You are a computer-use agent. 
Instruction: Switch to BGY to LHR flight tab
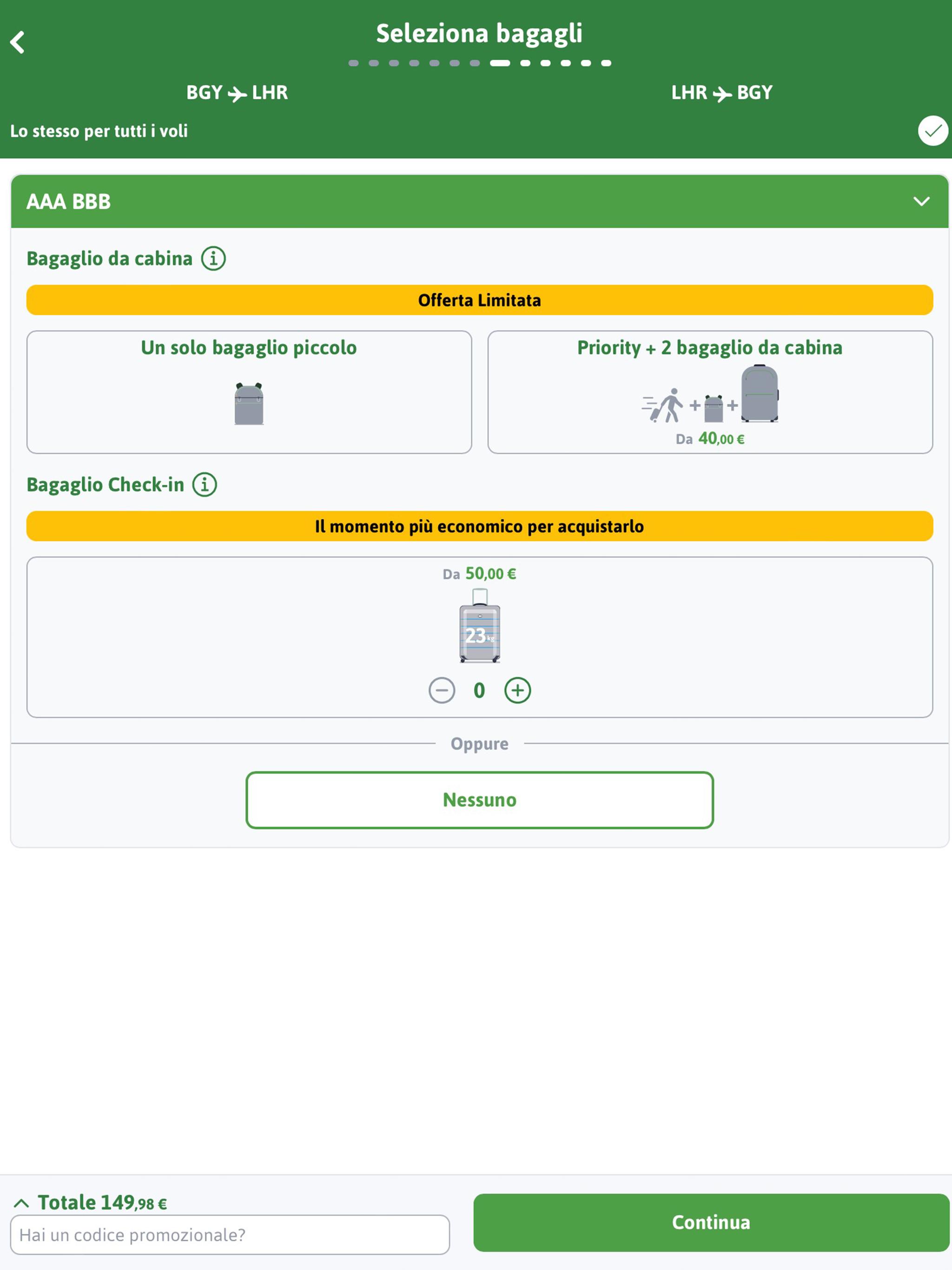coord(237,93)
